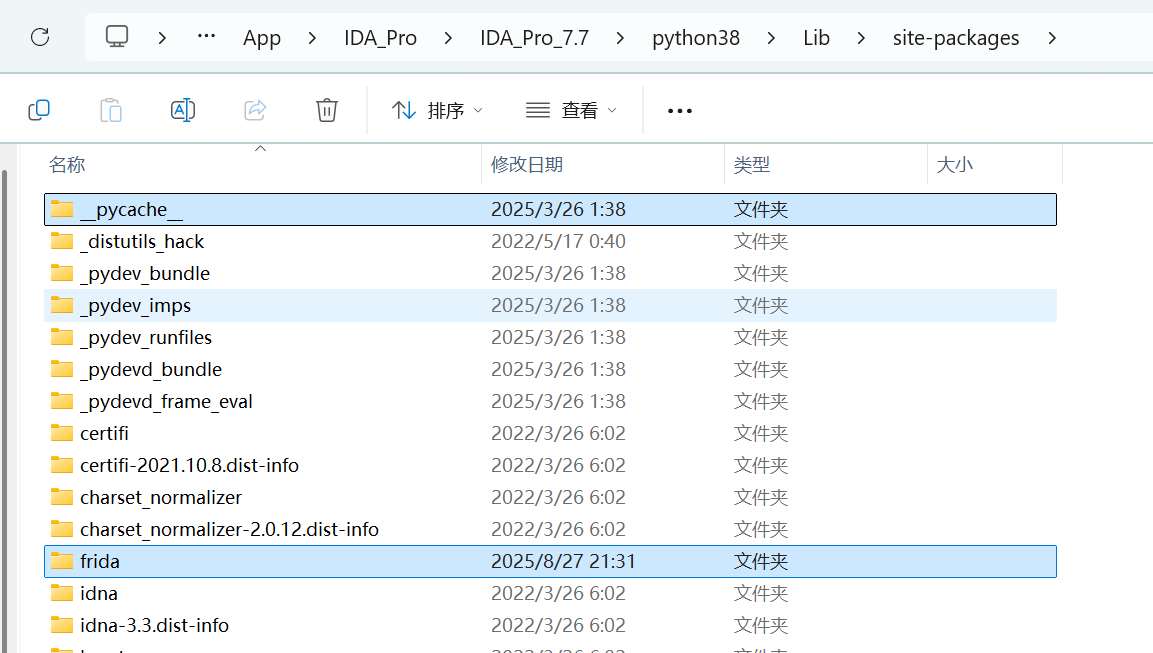This screenshot has height=653, width=1153.
Task: Sort by the 大小 column header
Action: [x=954, y=165]
